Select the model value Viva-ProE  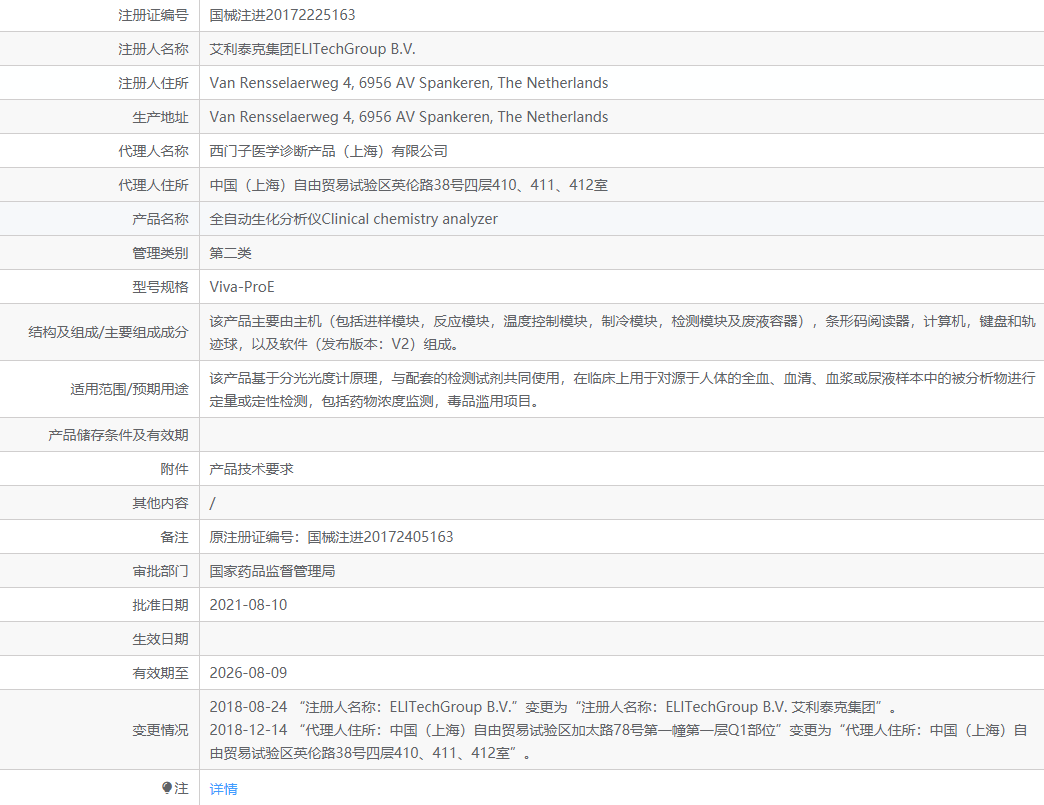242,287
